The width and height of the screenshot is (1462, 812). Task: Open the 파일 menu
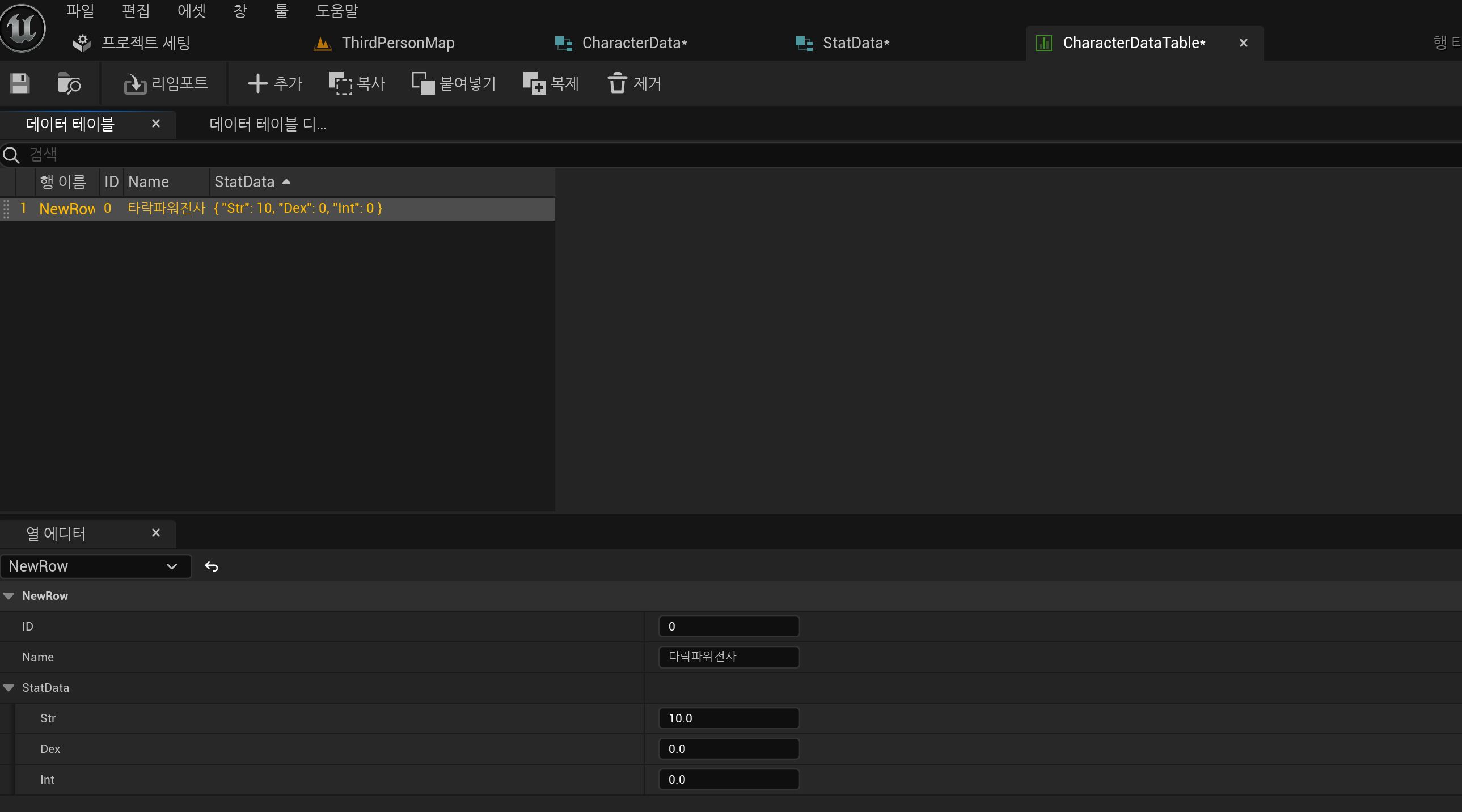[x=80, y=11]
